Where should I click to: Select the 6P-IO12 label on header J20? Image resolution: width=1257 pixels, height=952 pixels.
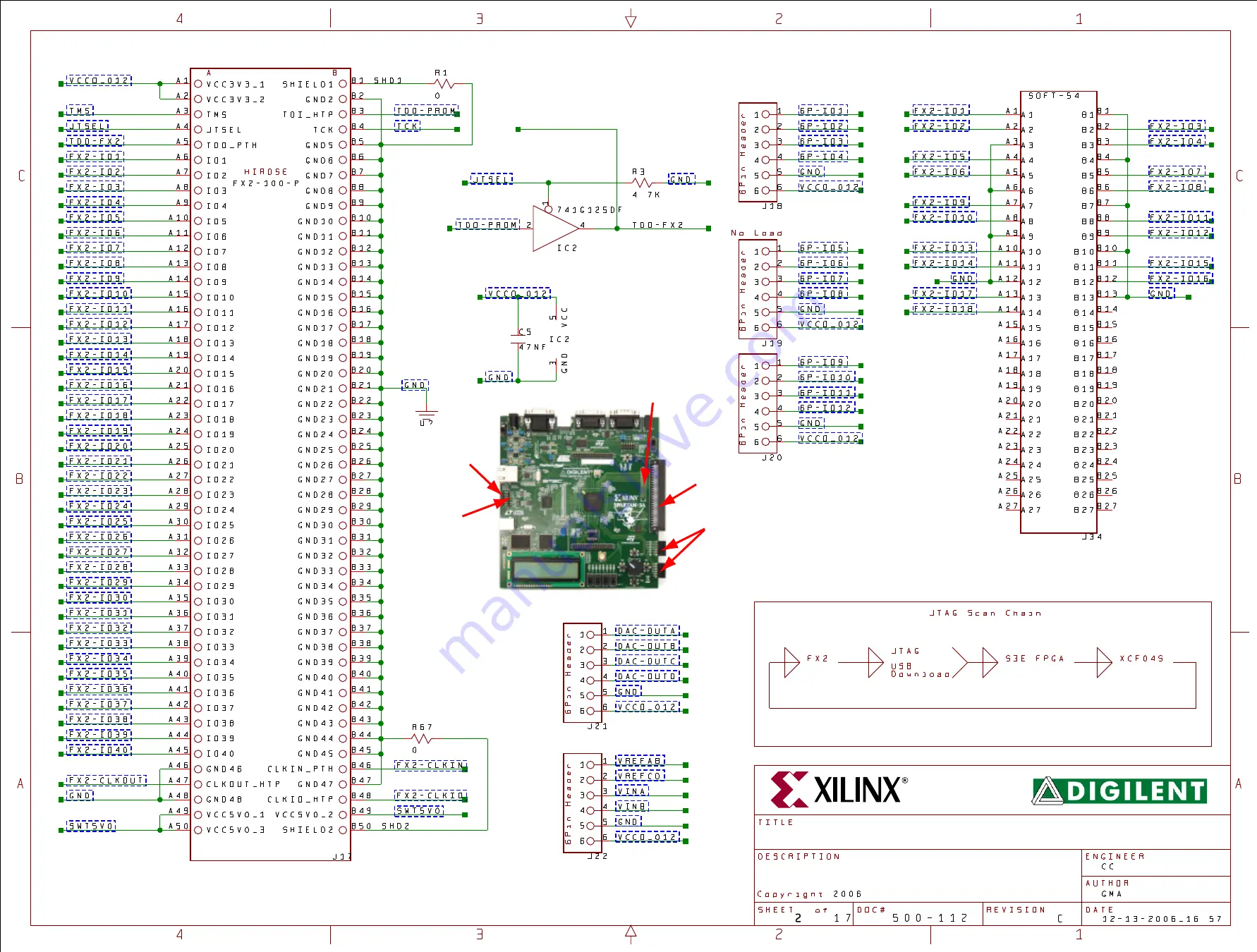(x=827, y=408)
